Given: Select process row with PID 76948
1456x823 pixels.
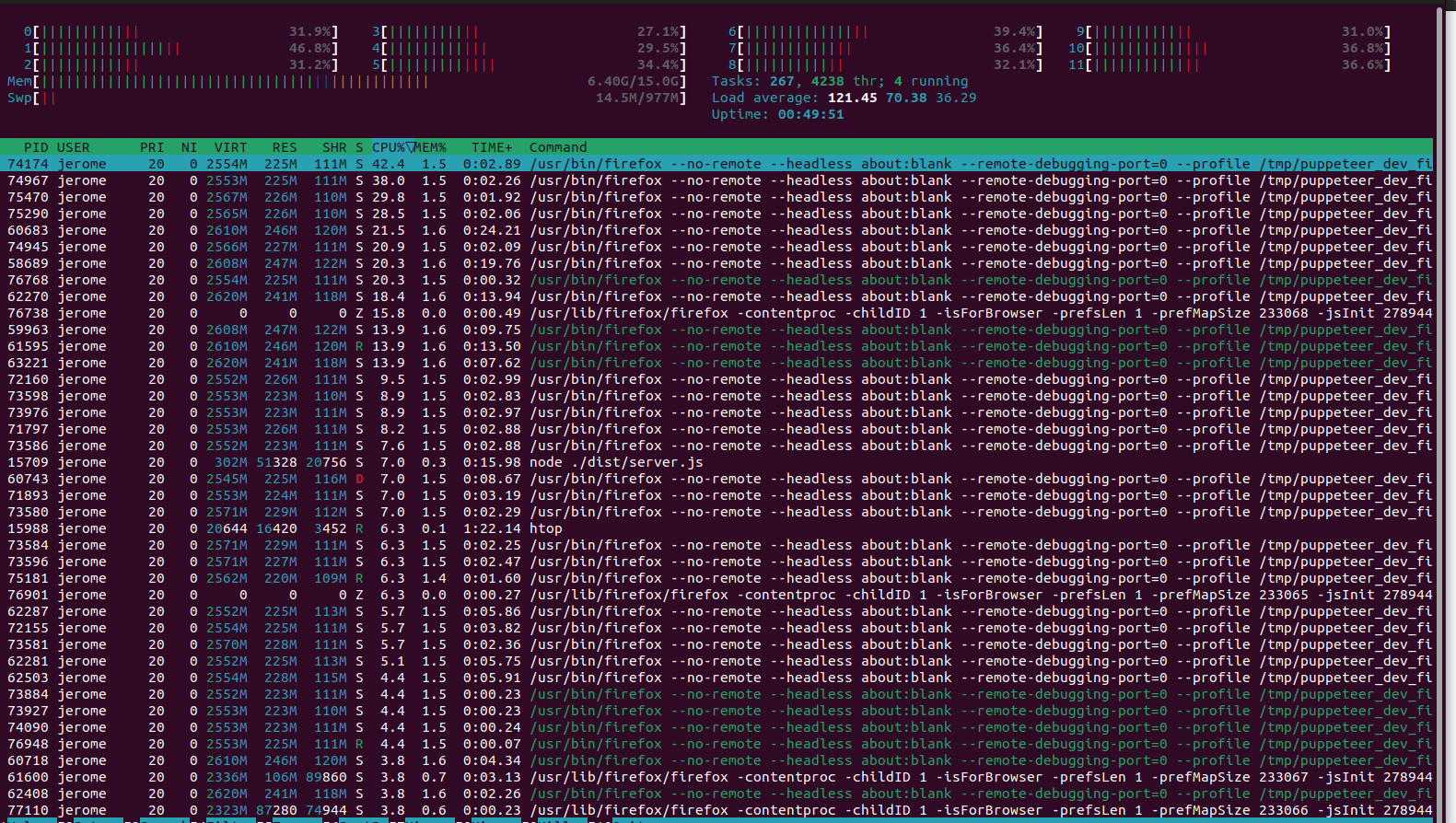Looking at the screenshot, I should 716,744.
